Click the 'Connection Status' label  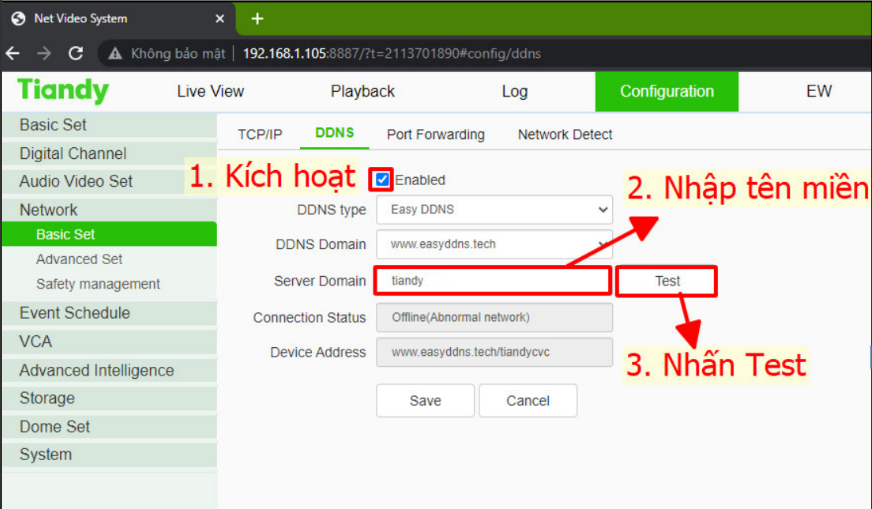click(309, 318)
